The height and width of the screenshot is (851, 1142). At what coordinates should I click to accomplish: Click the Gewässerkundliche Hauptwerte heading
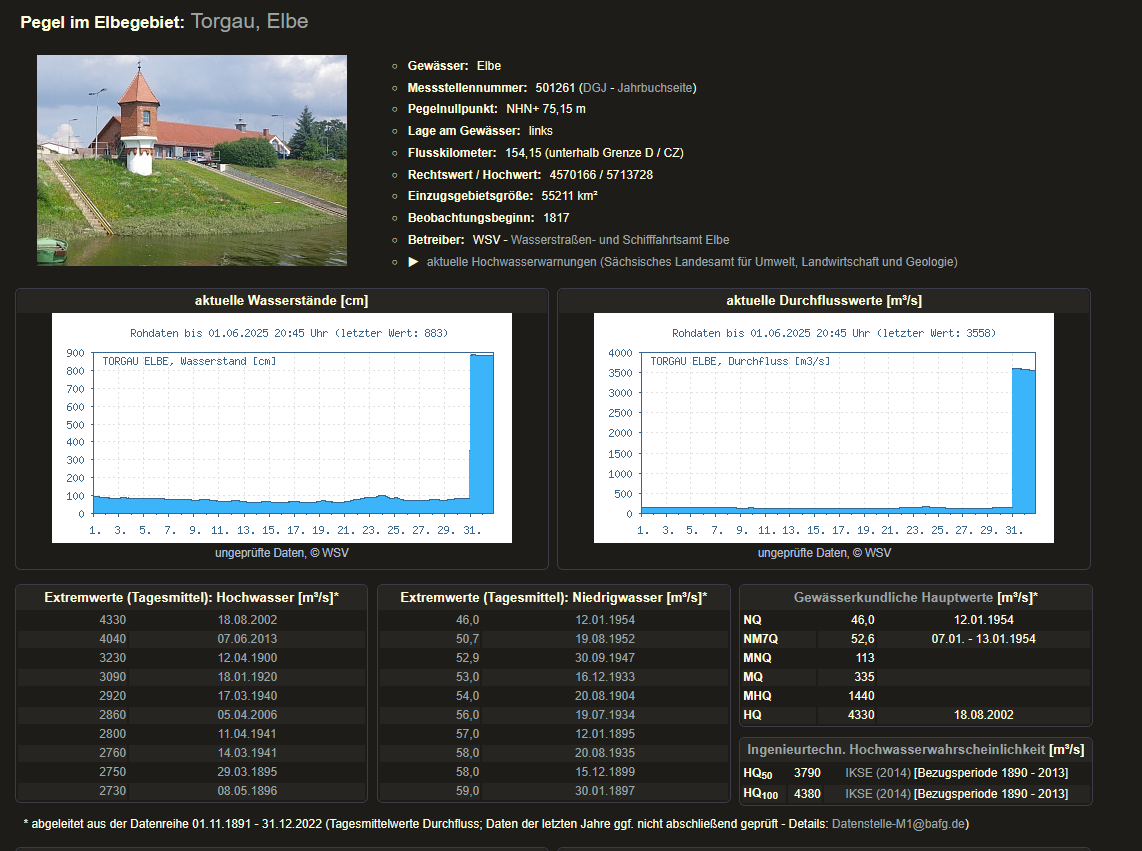pyautogui.click(x=894, y=597)
